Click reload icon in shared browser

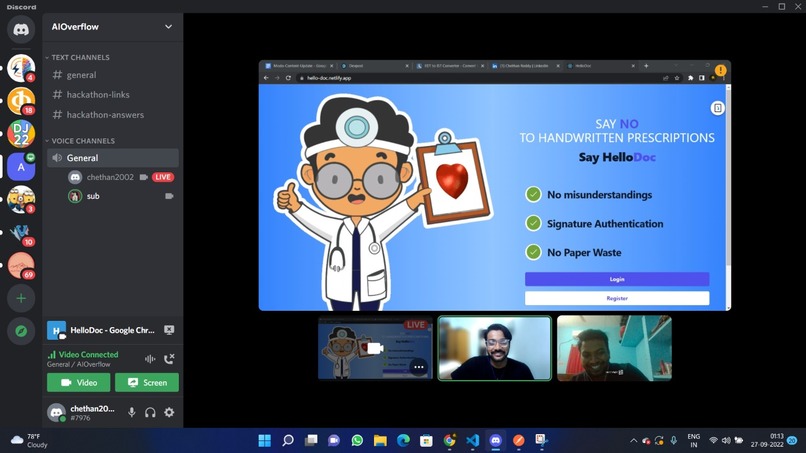coord(288,78)
